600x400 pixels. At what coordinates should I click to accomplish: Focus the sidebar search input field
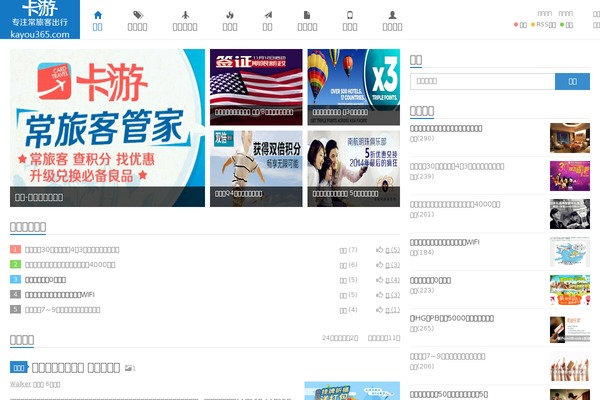pos(483,81)
